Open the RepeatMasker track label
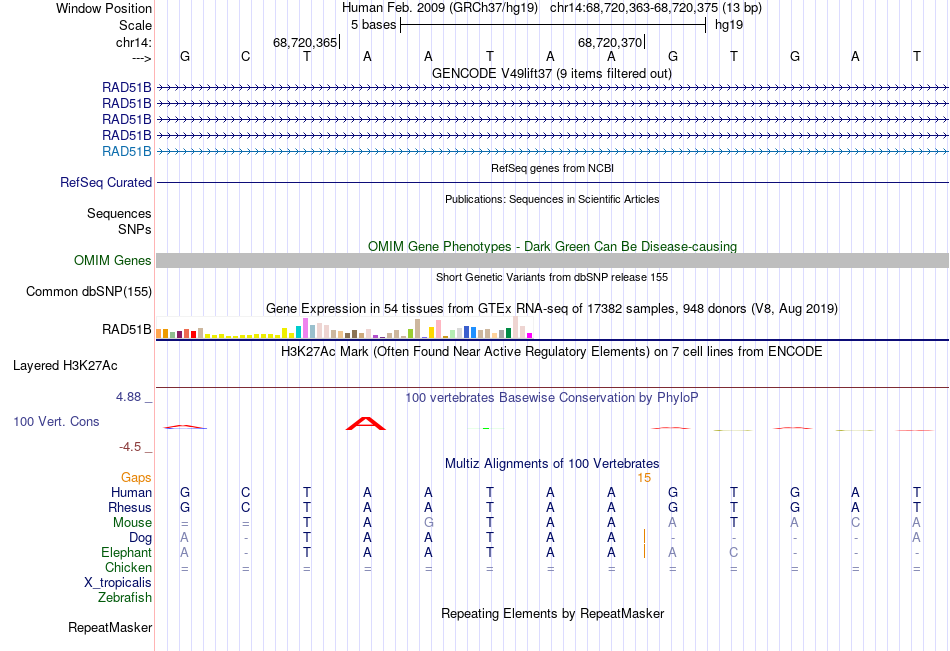This screenshot has width=950, height=651. tap(110, 627)
